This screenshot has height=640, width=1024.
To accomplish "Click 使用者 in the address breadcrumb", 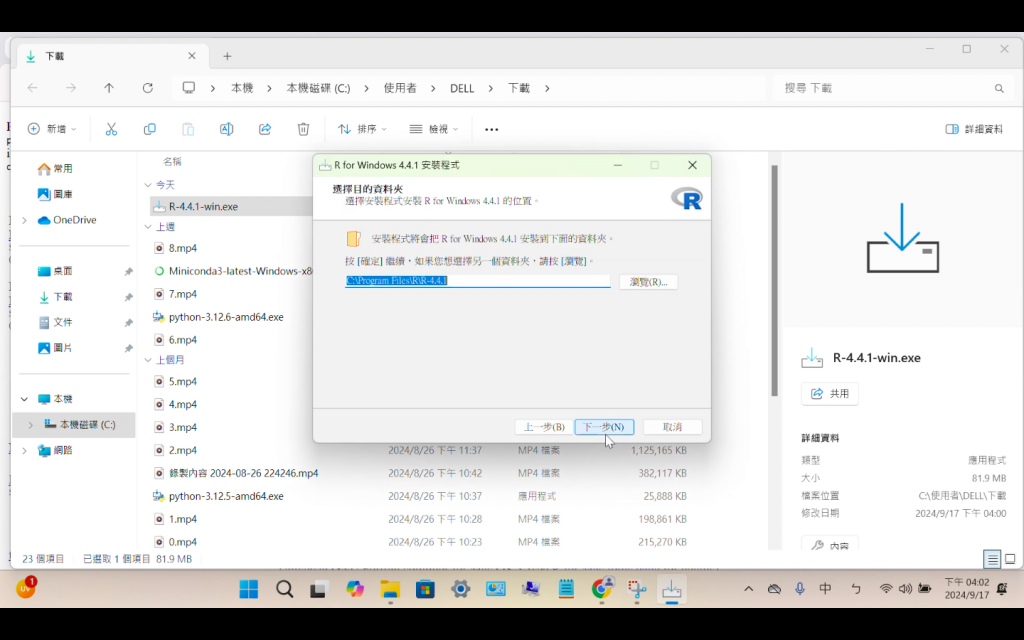I will (x=400, y=88).
